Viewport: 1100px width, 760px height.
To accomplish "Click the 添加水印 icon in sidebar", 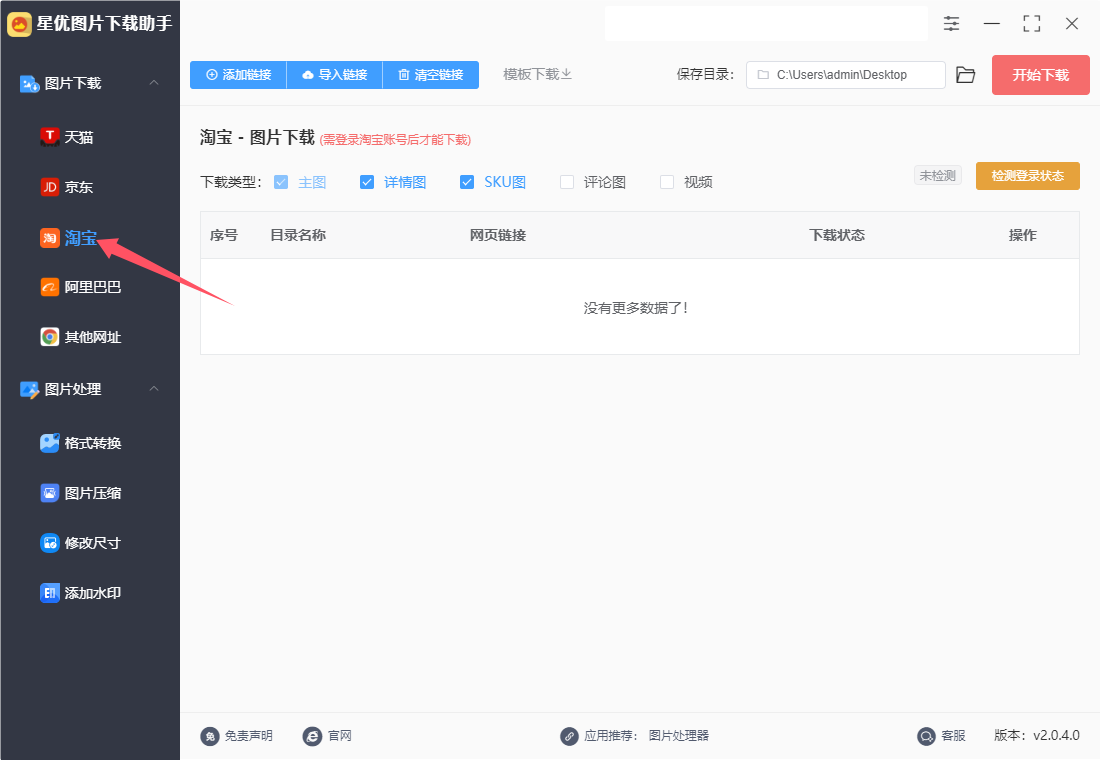I will point(49,593).
